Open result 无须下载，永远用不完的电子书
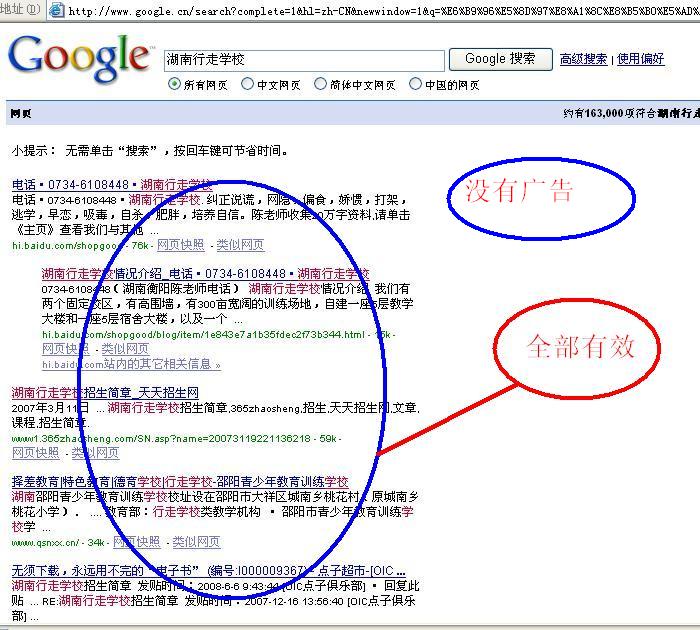This screenshot has height=630, width=700. pos(208,570)
